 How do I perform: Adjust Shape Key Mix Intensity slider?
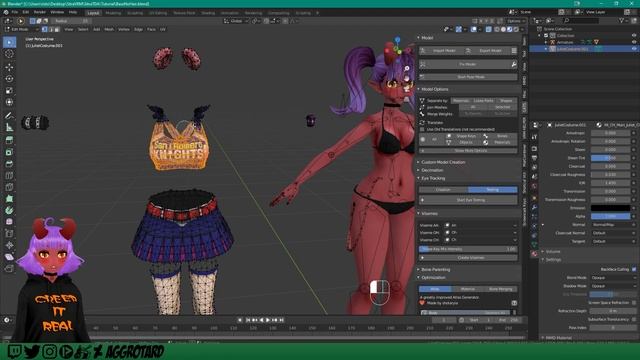(x=468, y=249)
